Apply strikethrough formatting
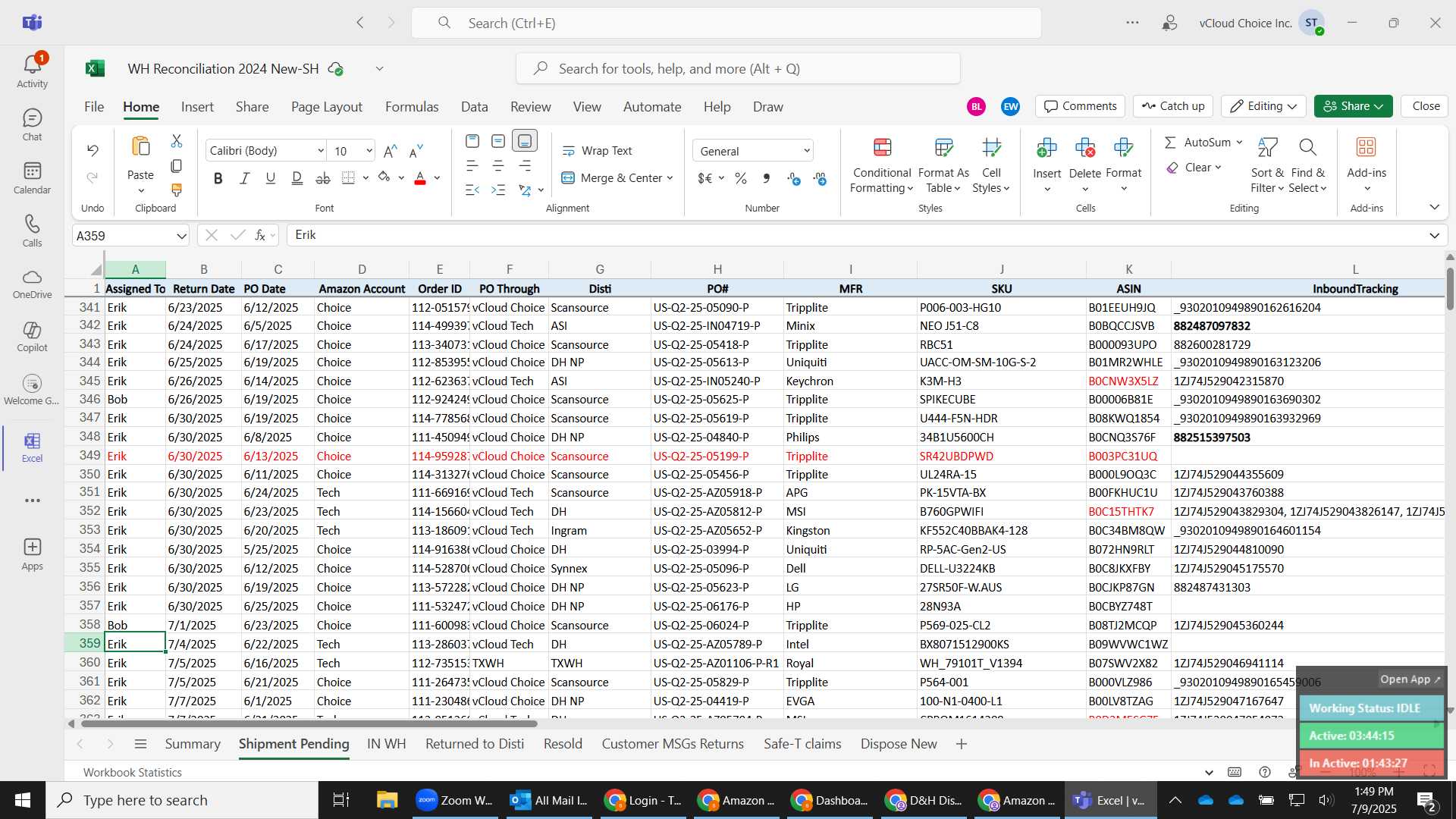The image size is (1456, 819). point(323,178)
